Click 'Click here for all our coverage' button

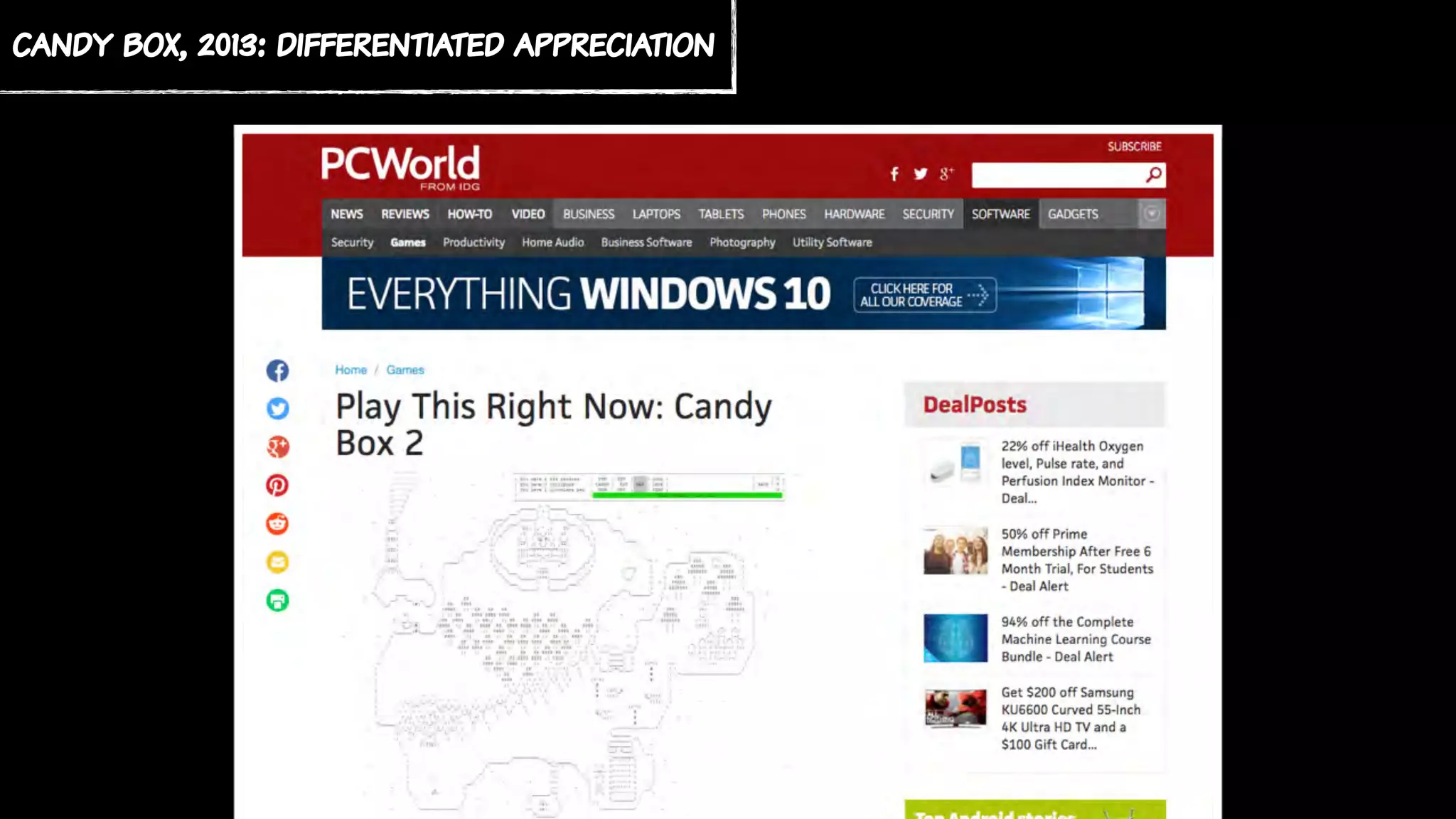tap(925, 294)
